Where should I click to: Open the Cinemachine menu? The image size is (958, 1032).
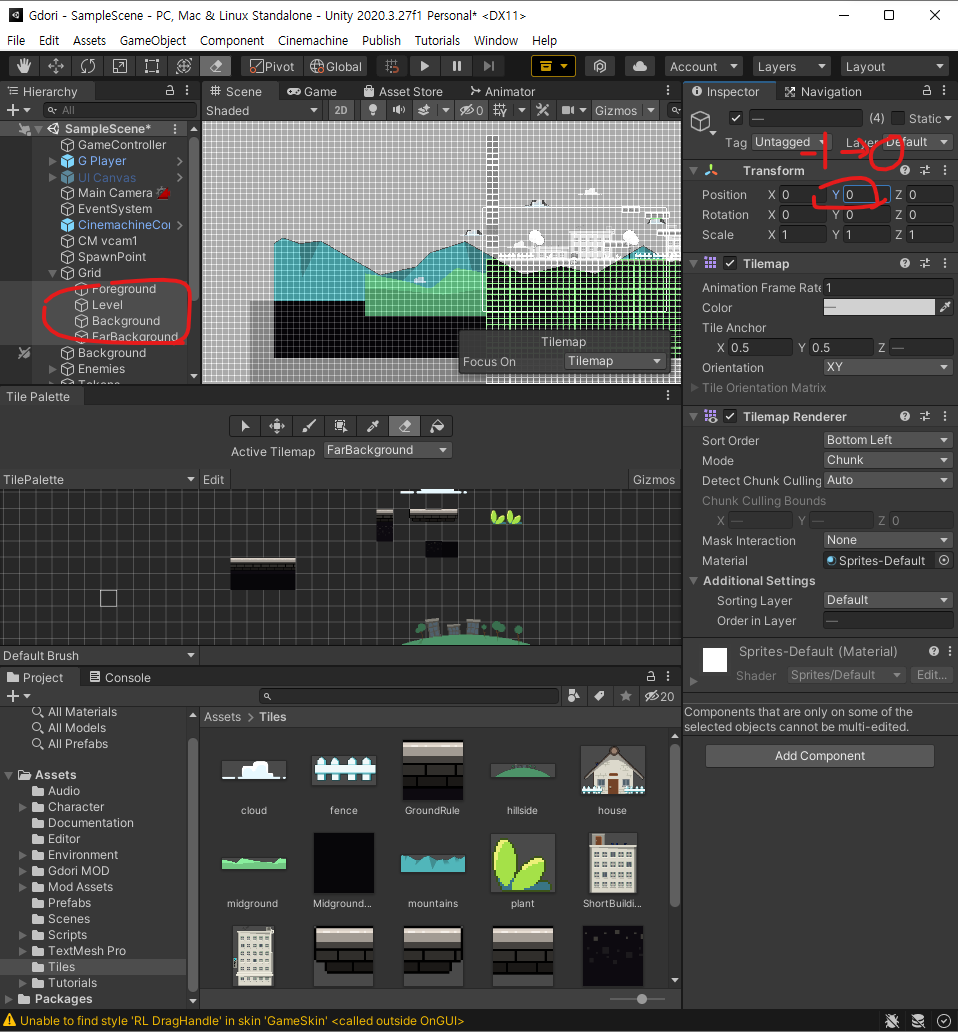click(313, 41)
